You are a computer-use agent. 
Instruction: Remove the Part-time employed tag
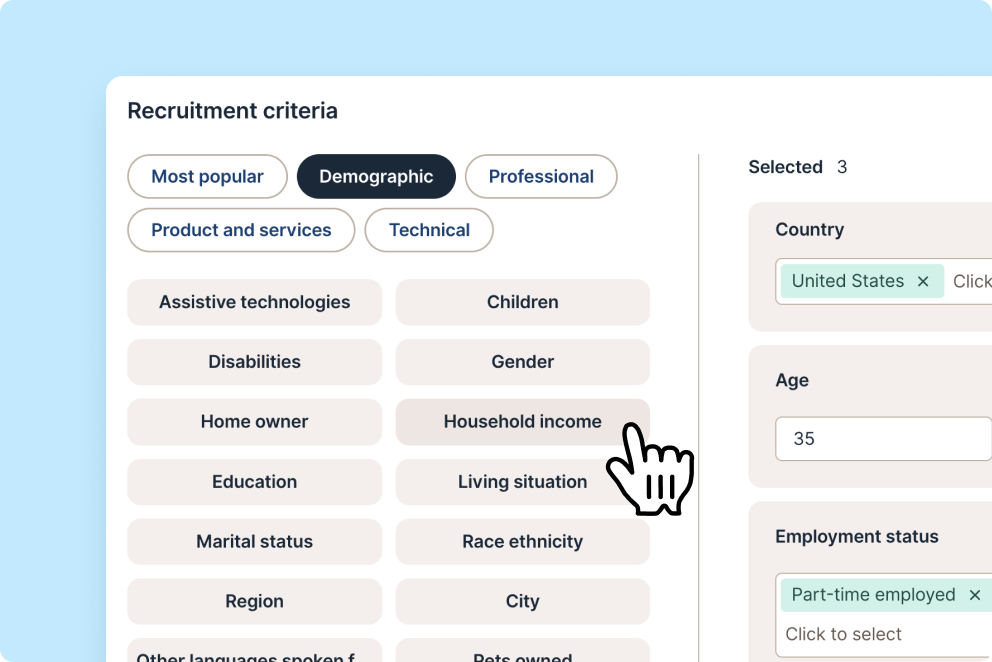coord(974,595)
